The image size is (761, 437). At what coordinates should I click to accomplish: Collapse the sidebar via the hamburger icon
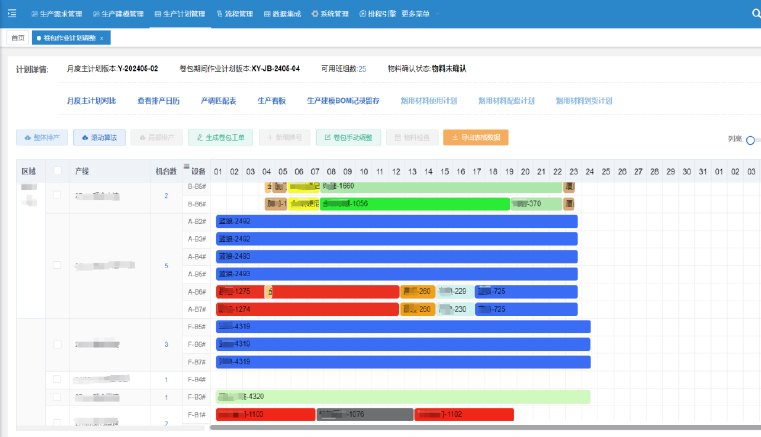pyautogui.click(x=12, y=14)
